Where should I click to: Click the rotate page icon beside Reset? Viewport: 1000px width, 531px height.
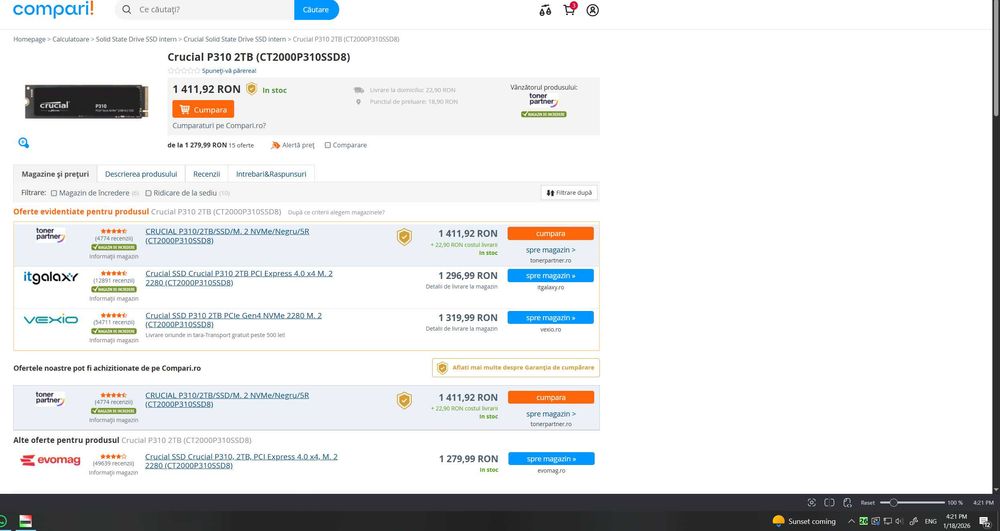tap(847, 502)
